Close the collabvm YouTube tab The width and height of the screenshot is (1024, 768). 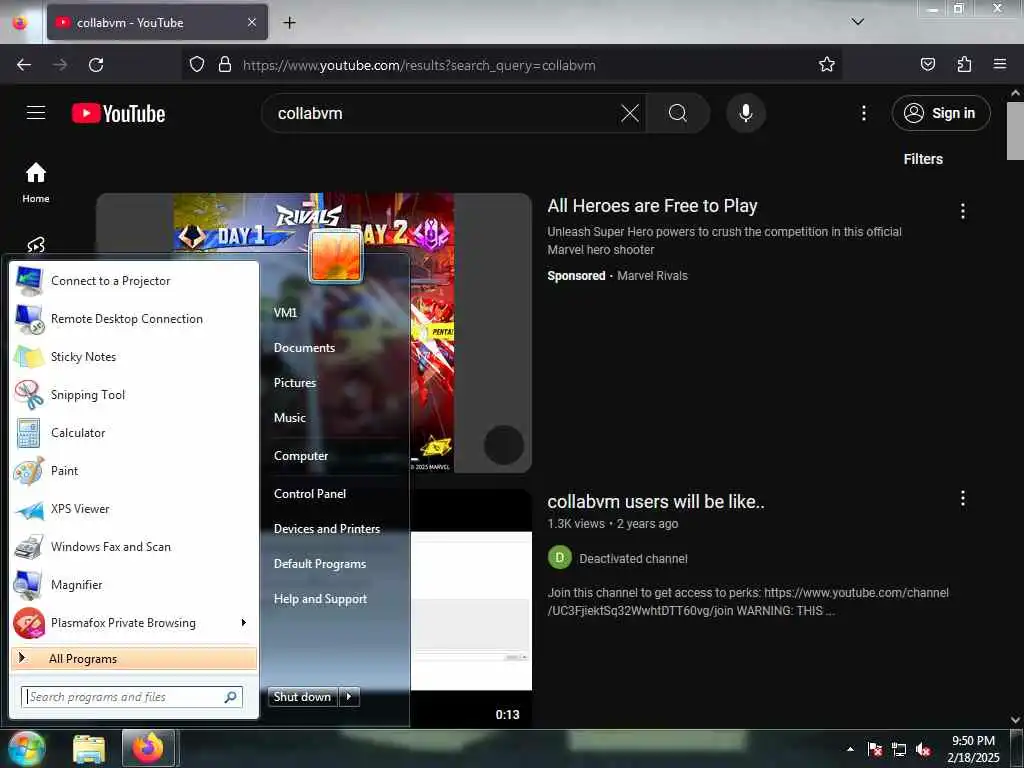(x=252, y=22)
